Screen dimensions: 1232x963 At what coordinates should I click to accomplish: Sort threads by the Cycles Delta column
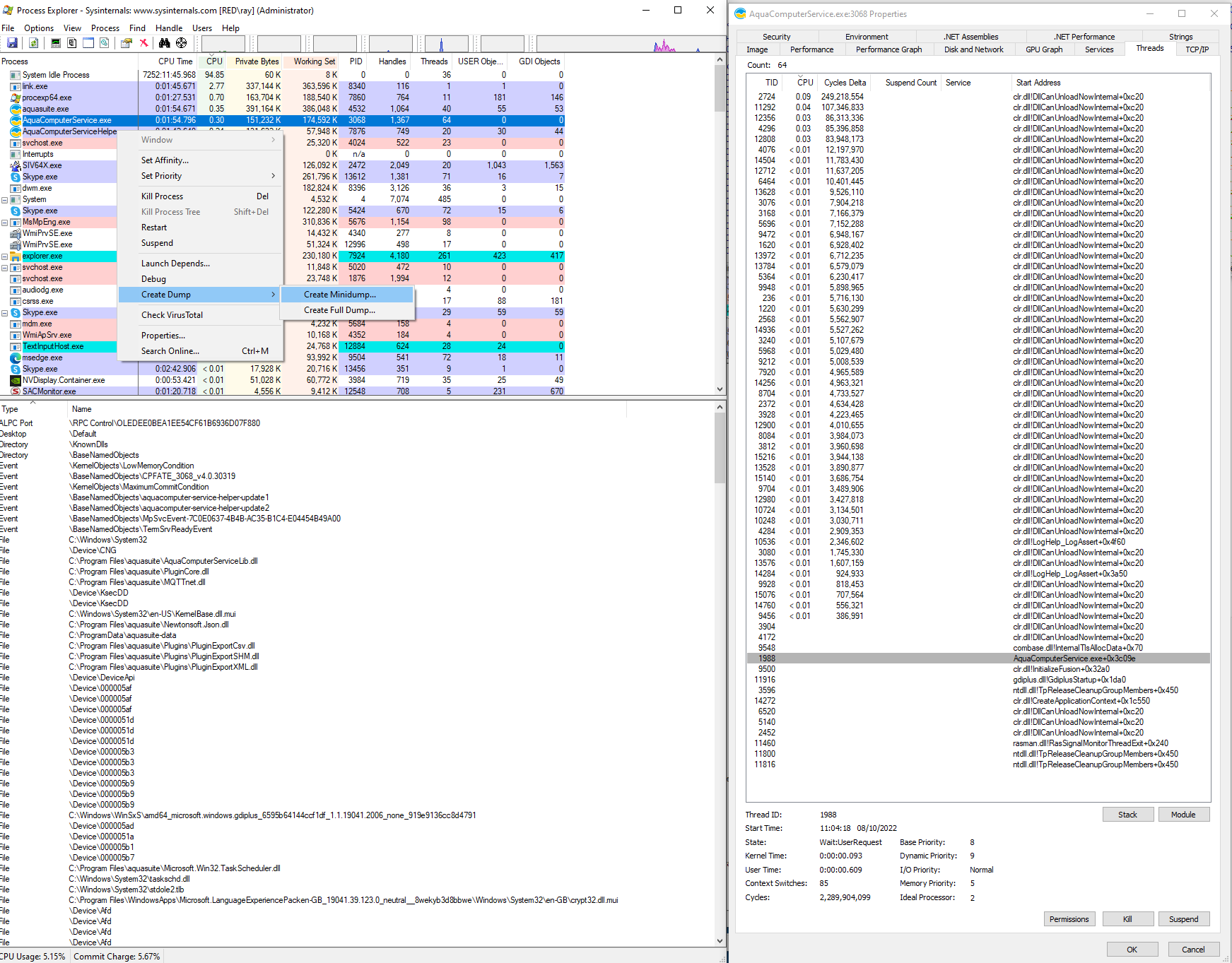[845, 83]
